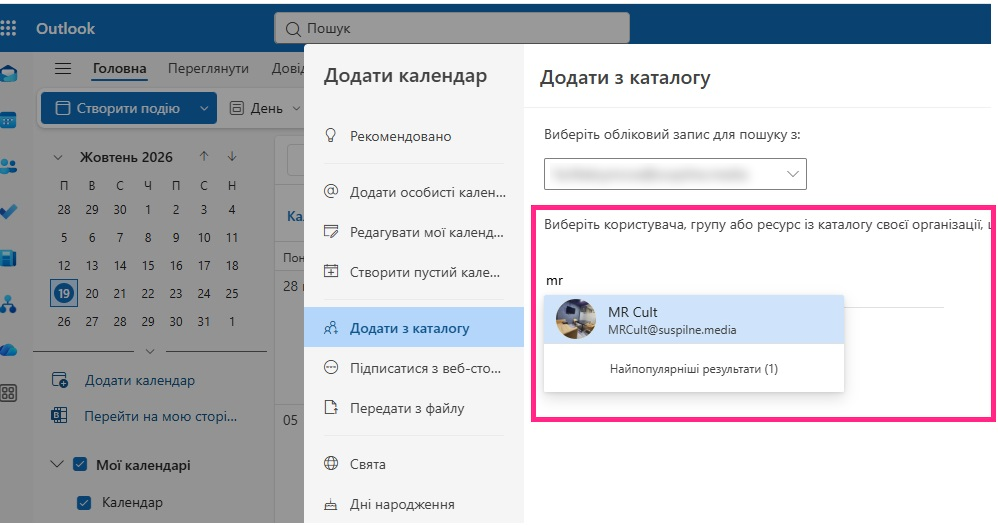Click Додати календар link in sidebar

(140, 381)
